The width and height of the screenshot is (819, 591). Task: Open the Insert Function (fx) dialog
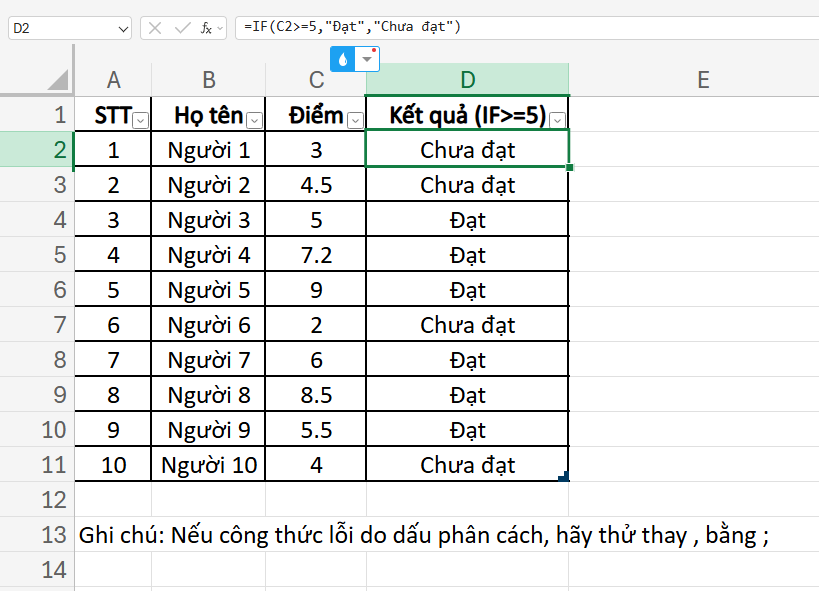(206, 28)
